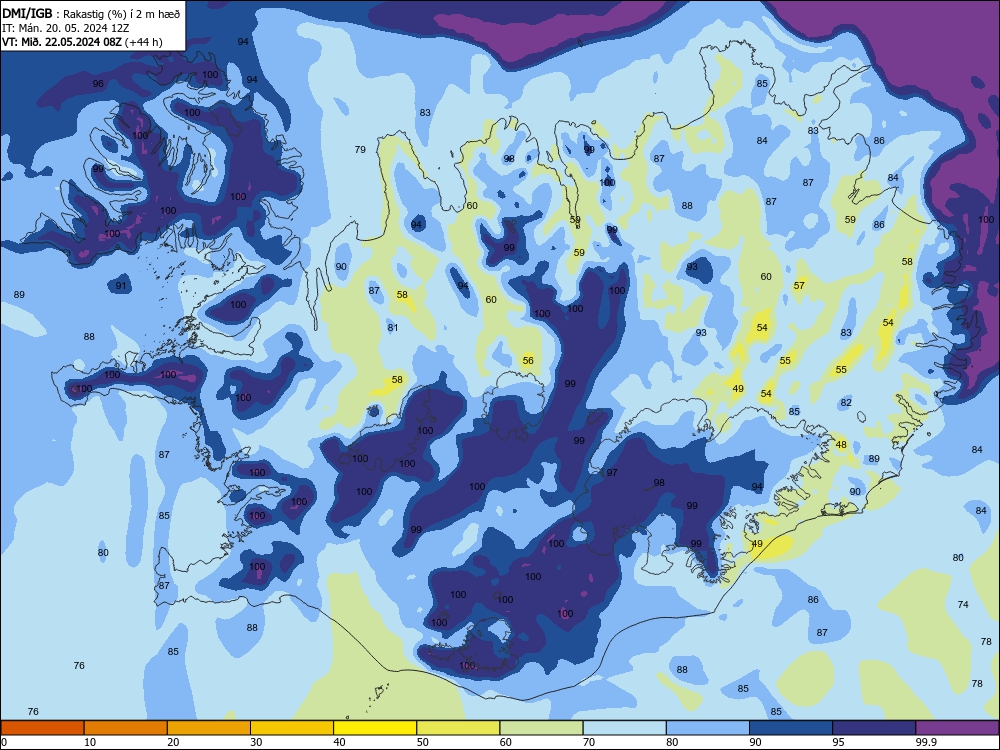Pick the 20–30 amber legend swatch

[x=209, y=728]
